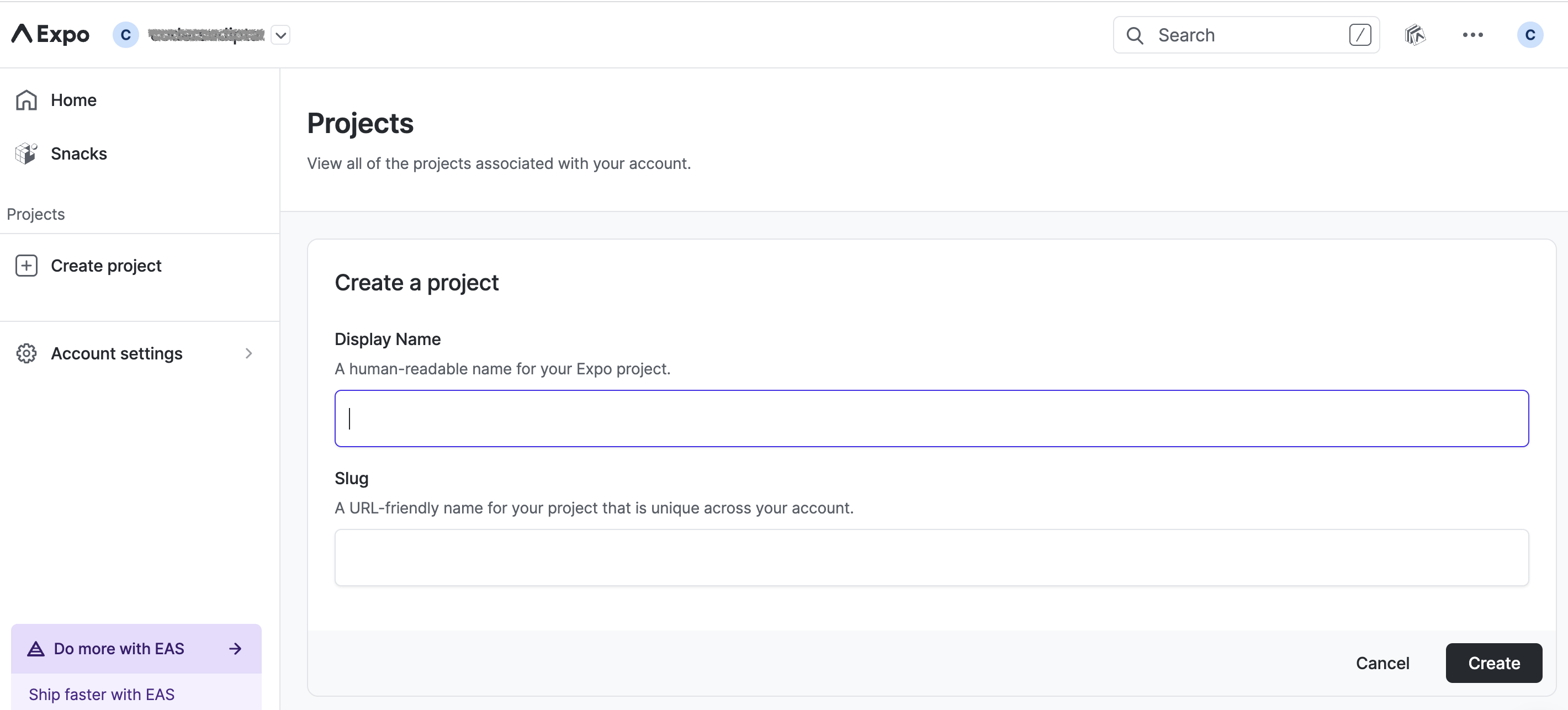Click the Do more with EAS arrow
Screen dimensions: 1568x710
pyautogui.click(x=236, y=649)
